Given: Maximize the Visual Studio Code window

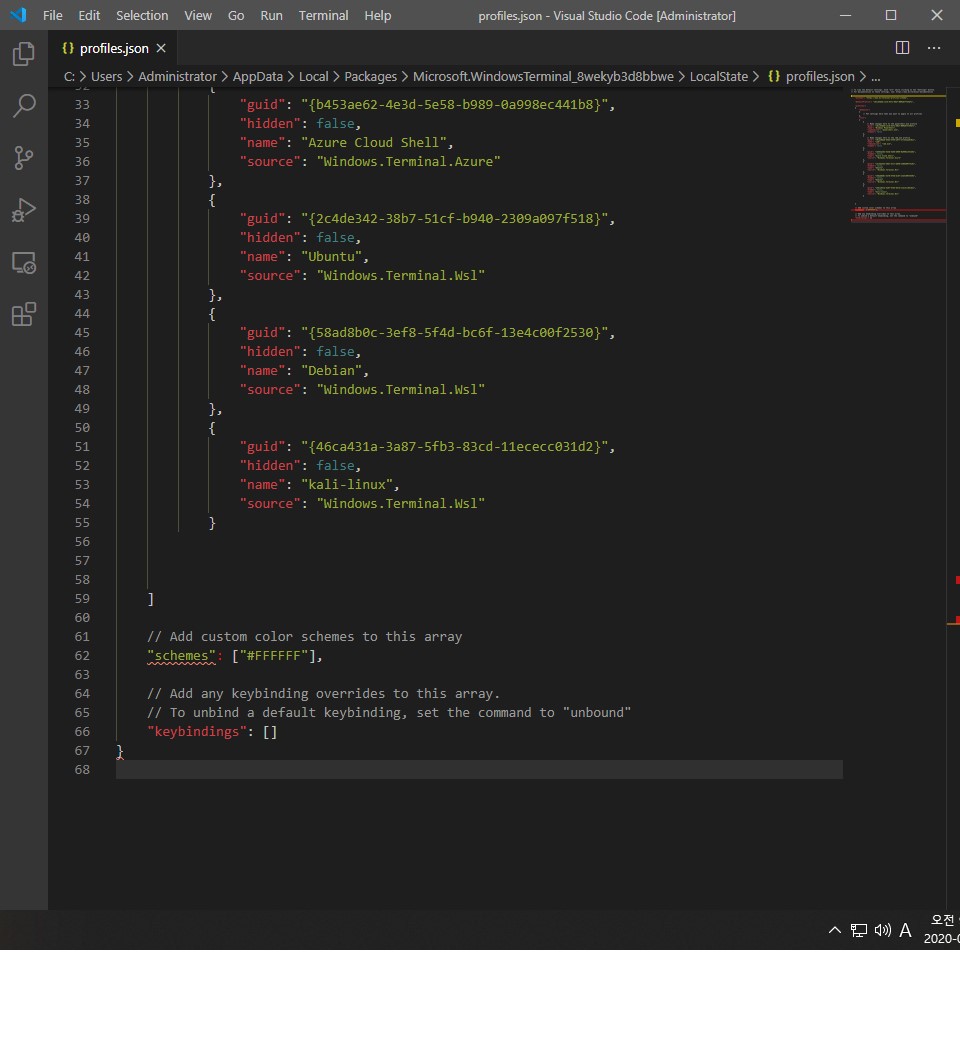Looking at the screenshot, I should click(x=891, y=15).
